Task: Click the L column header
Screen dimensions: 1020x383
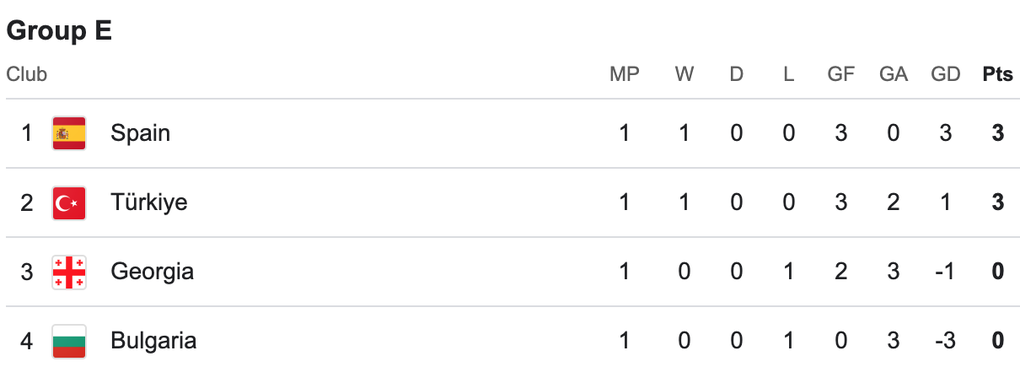Action: point(788,75)
